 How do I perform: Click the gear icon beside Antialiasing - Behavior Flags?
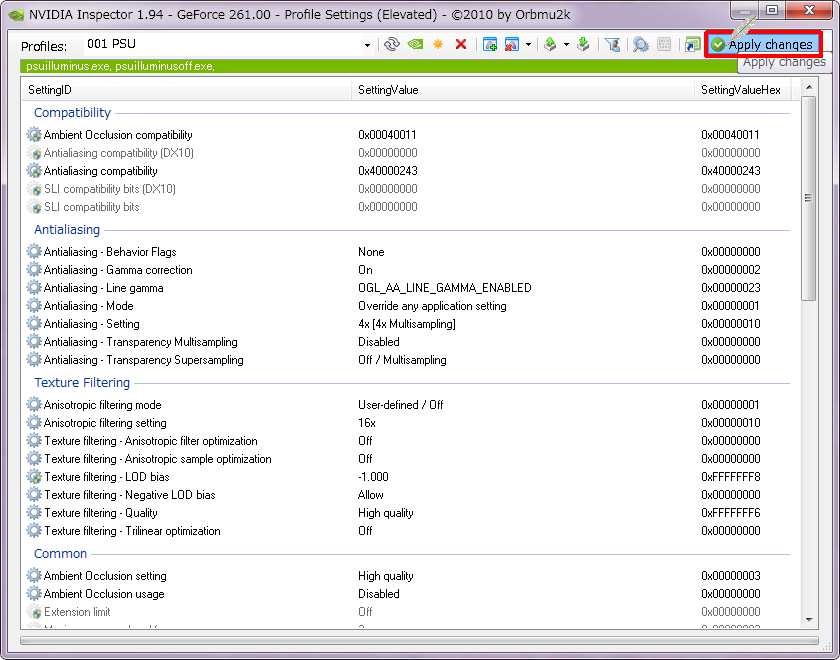coord(34,251)
